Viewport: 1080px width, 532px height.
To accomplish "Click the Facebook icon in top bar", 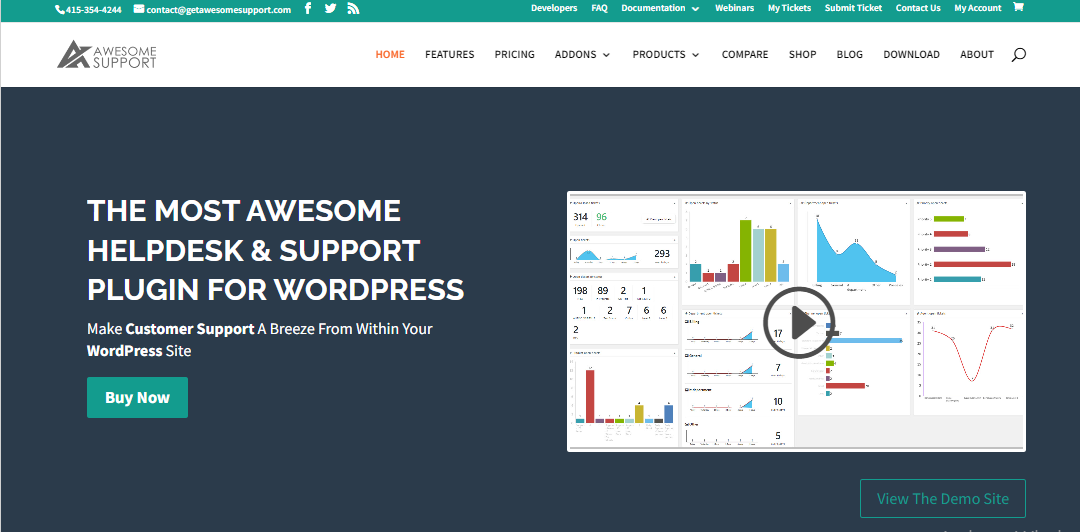I will [x=307, y=9].
